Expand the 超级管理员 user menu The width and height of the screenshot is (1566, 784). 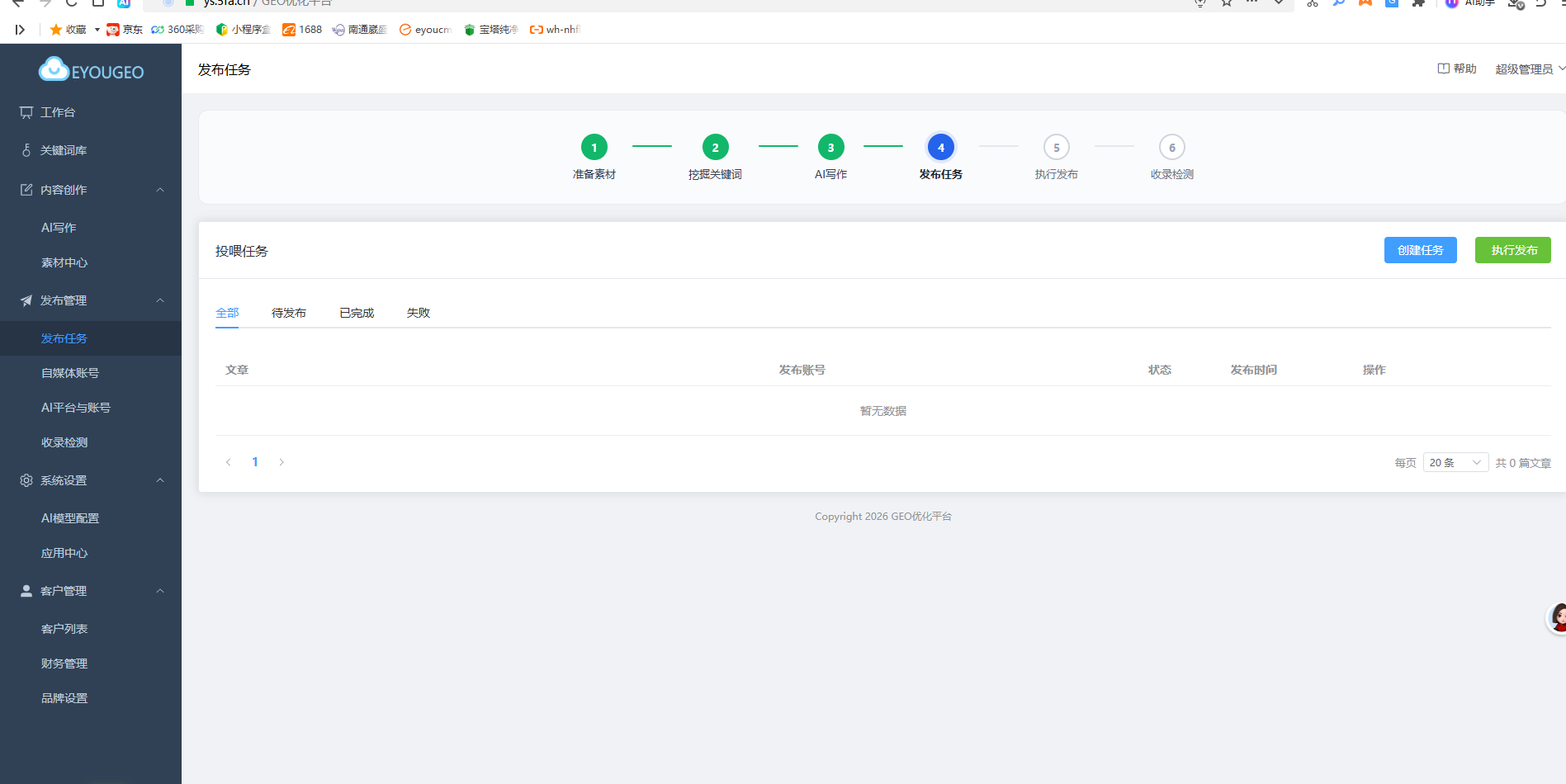[1529, 69]
